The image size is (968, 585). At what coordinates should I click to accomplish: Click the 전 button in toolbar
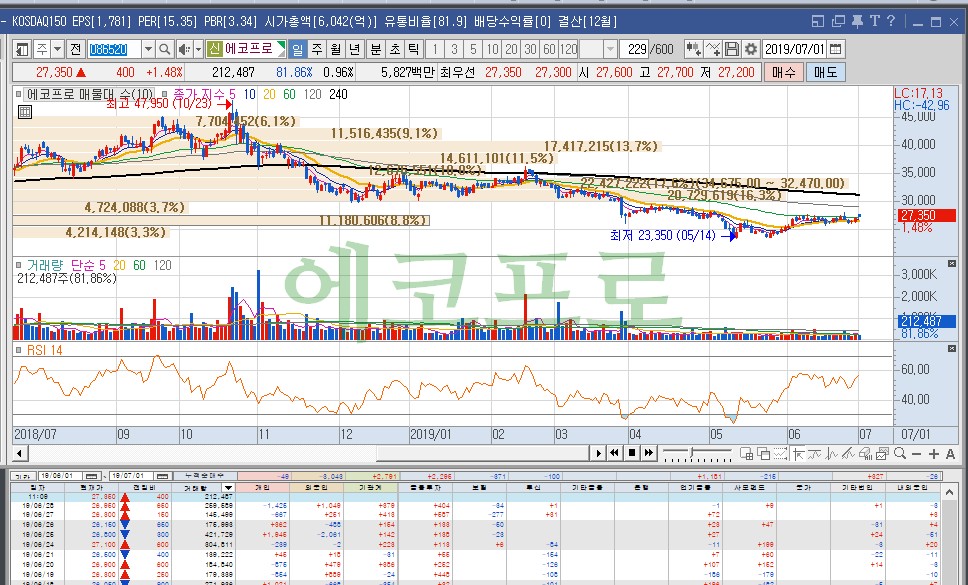[x=75, y=49]
